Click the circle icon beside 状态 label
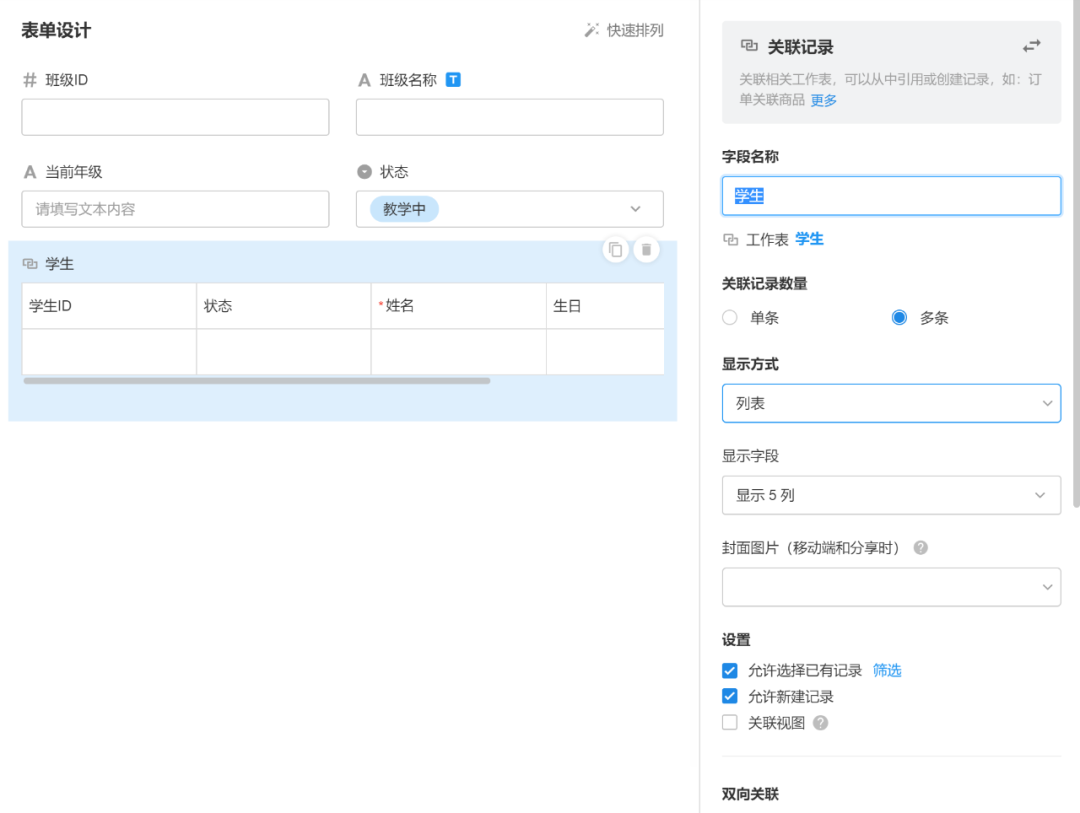The image size is (1080, 813). click(x=363, y=171)
